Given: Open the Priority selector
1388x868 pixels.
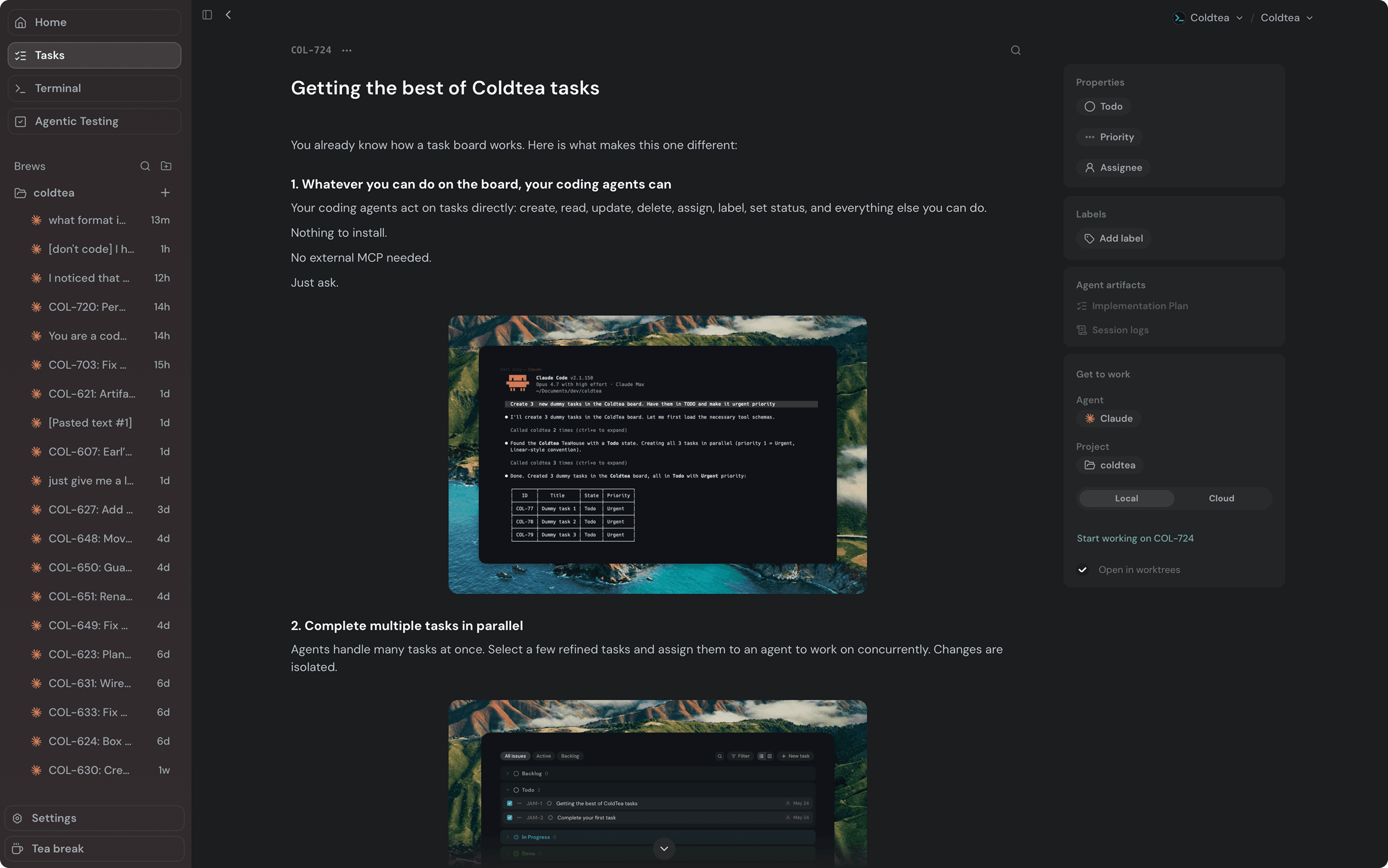Looking at the screenshot, I should click(1109, 137).
